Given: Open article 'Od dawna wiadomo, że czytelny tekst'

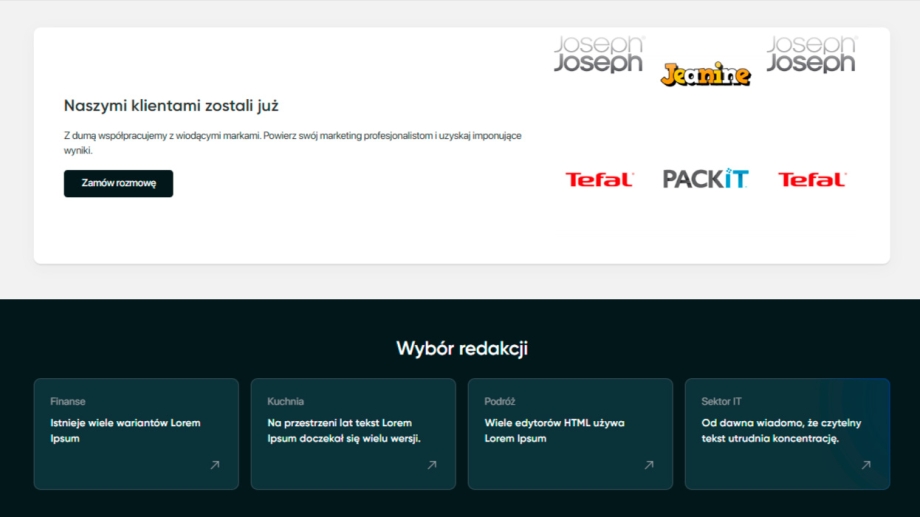Looking at the screenshot, I should [780, 431].
